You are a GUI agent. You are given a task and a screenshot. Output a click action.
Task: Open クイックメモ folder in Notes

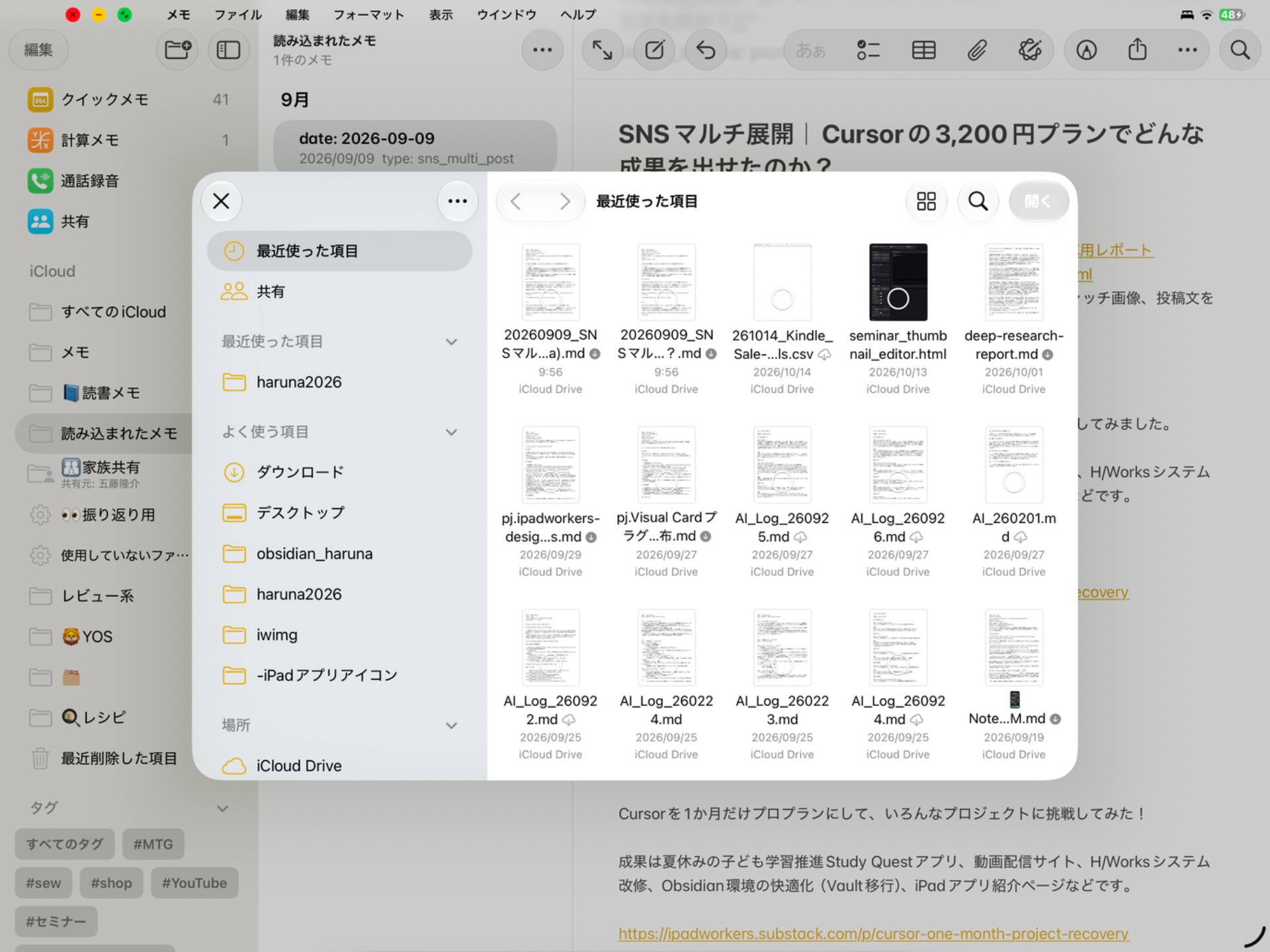129,100
